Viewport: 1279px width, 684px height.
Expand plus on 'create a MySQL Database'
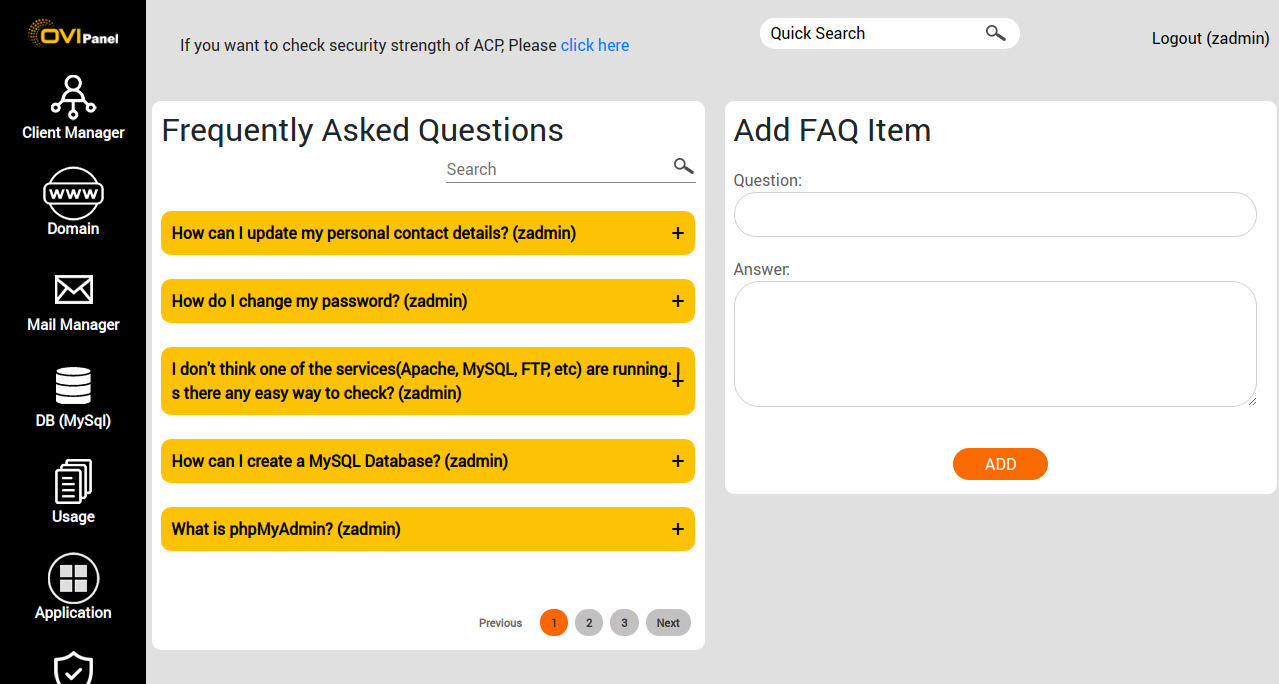pos(677,461)
